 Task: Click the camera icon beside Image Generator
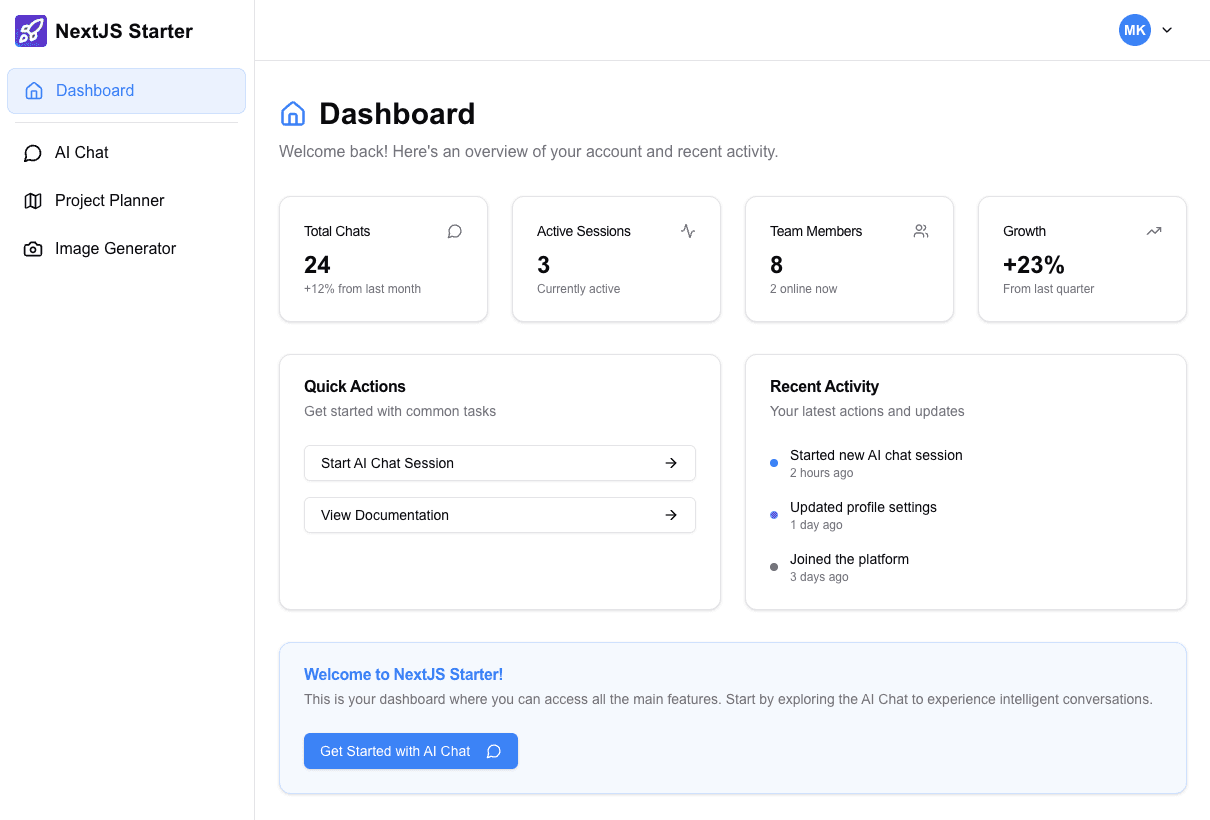(x=32, y=248)
